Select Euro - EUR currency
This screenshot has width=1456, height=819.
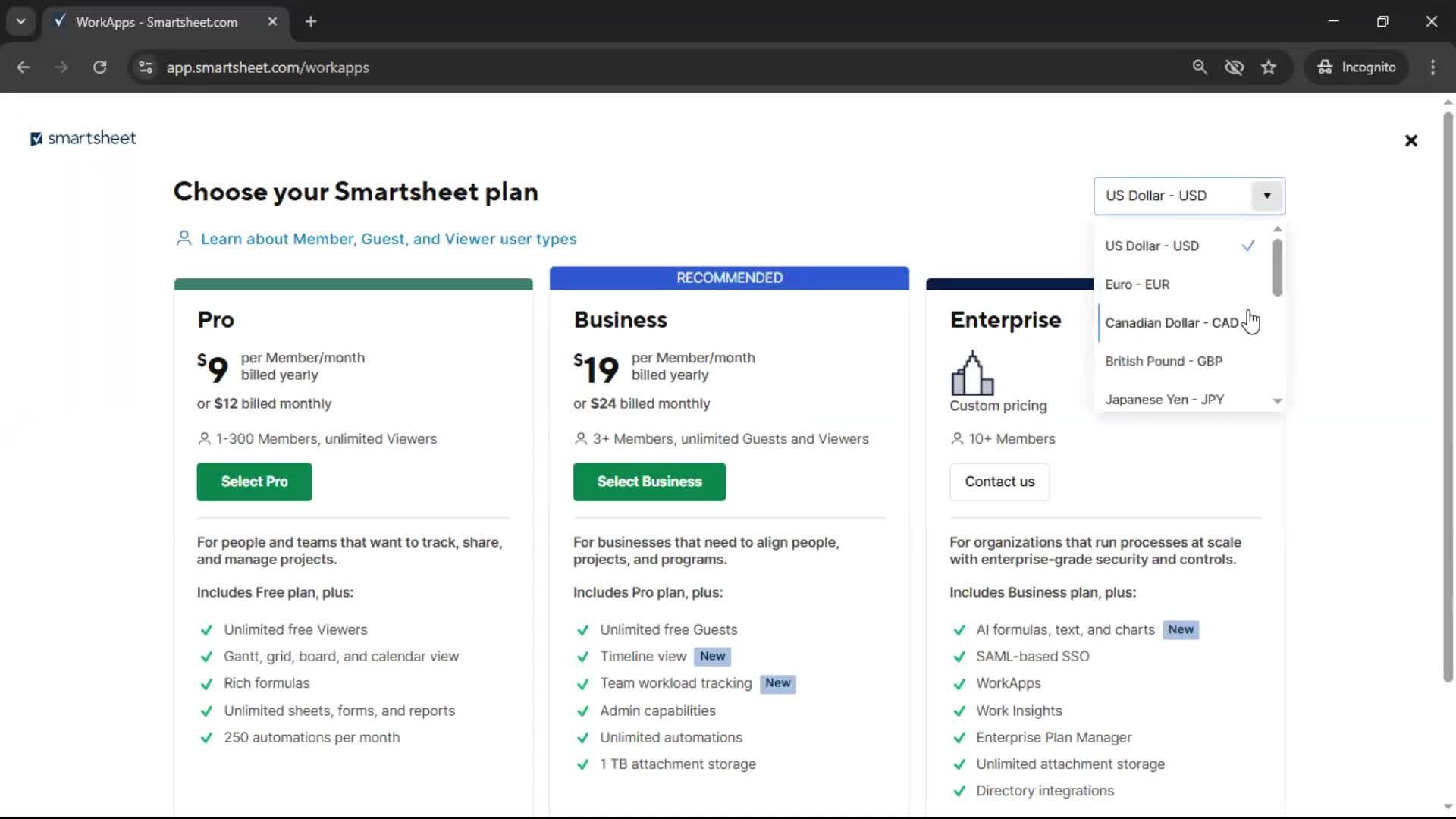pyautogui.click(x=1137, y=284)
